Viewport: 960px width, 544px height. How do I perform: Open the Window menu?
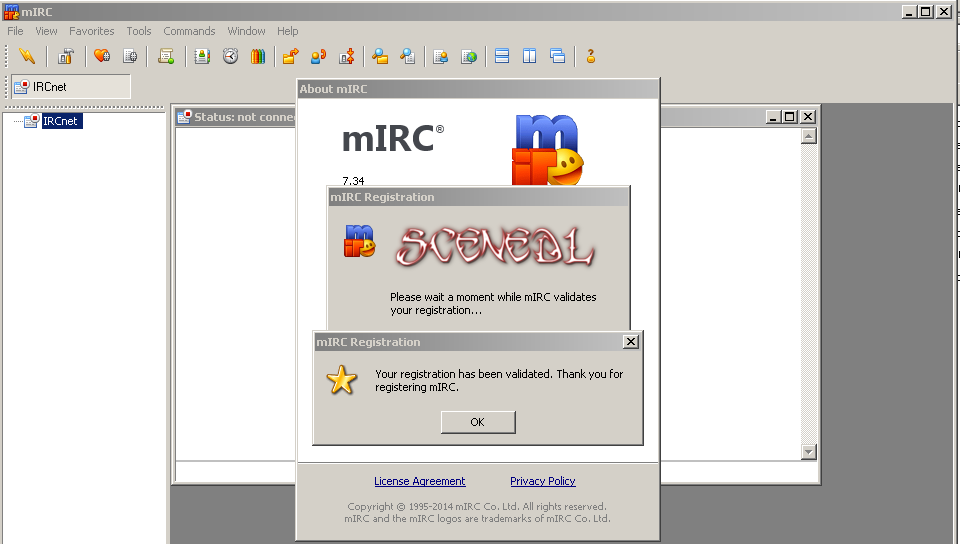(246, 31)
